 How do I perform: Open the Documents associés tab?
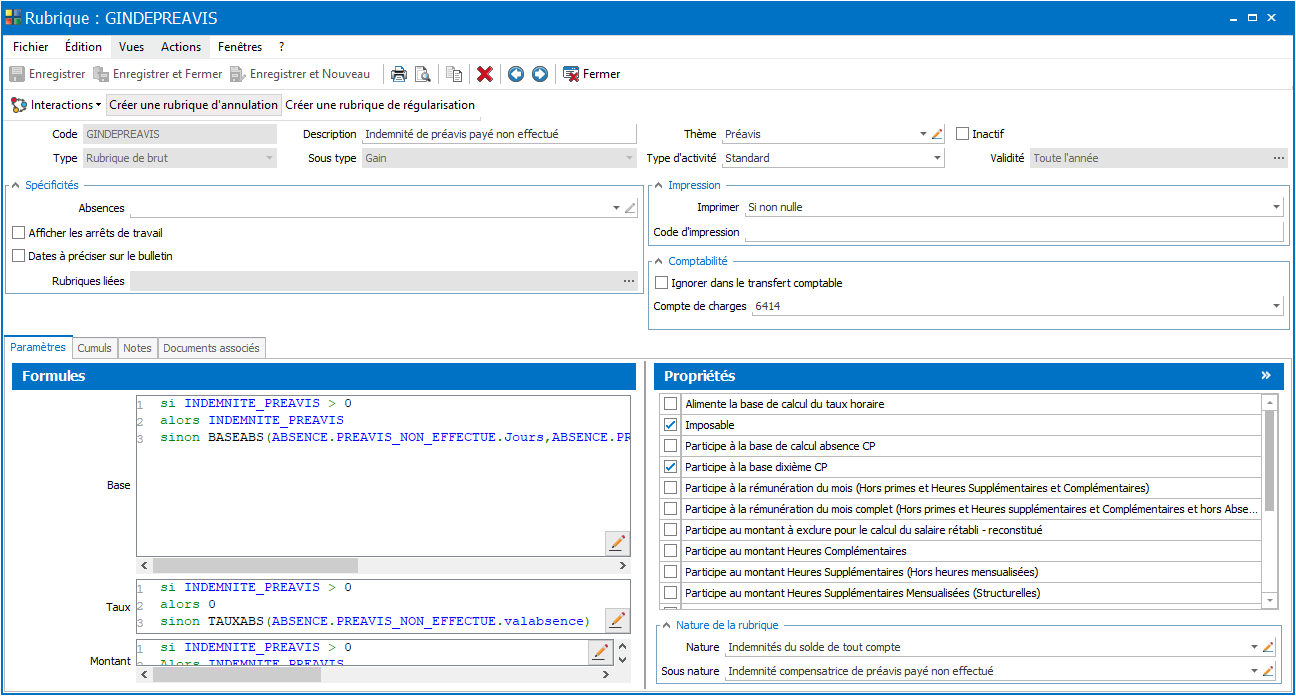211,348
